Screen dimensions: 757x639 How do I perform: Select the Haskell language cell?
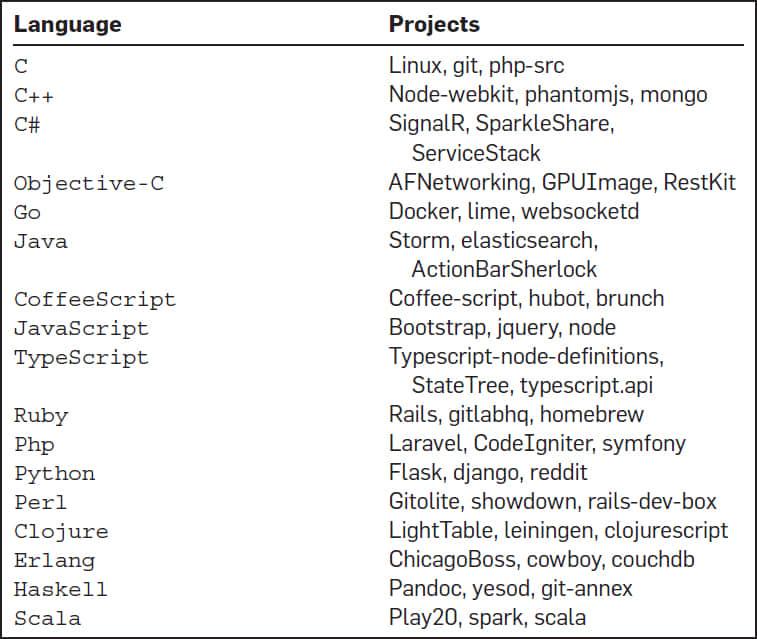tap(61, 589)
